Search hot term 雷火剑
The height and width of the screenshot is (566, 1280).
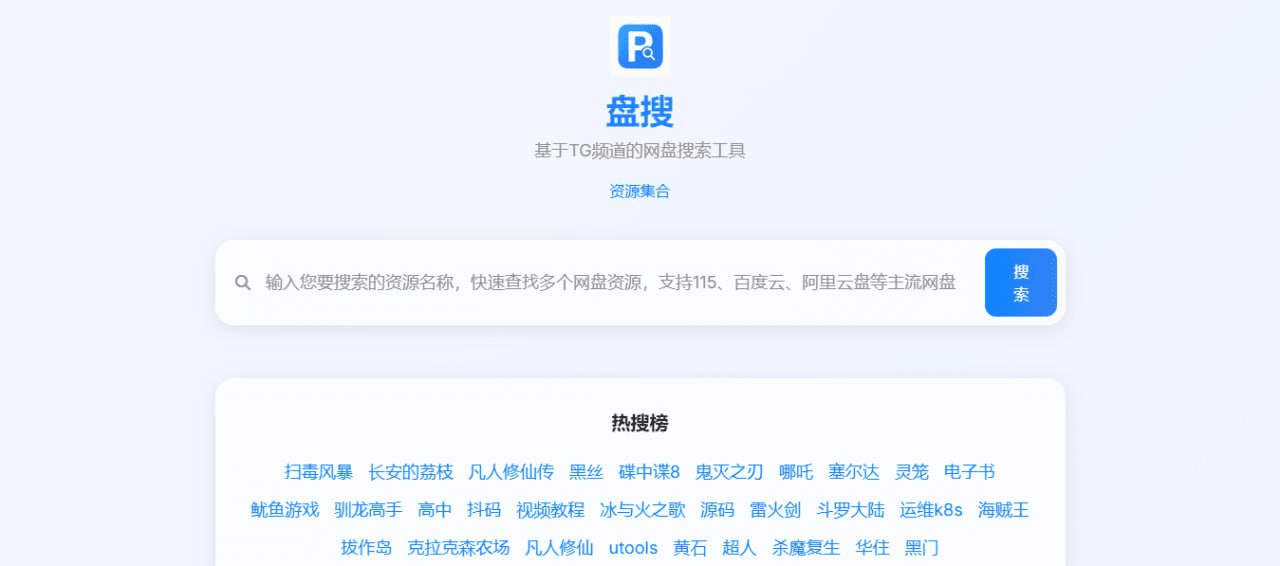pos(776,510)
